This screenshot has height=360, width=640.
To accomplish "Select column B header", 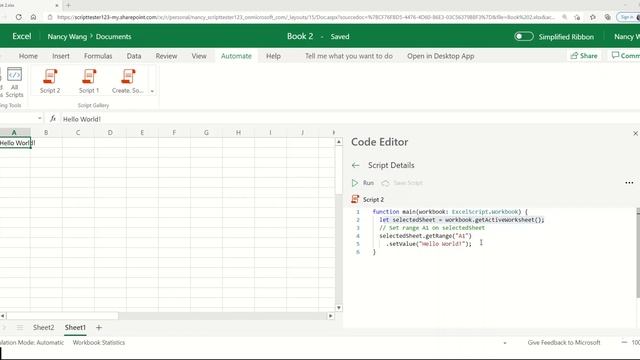I will 46,132.
